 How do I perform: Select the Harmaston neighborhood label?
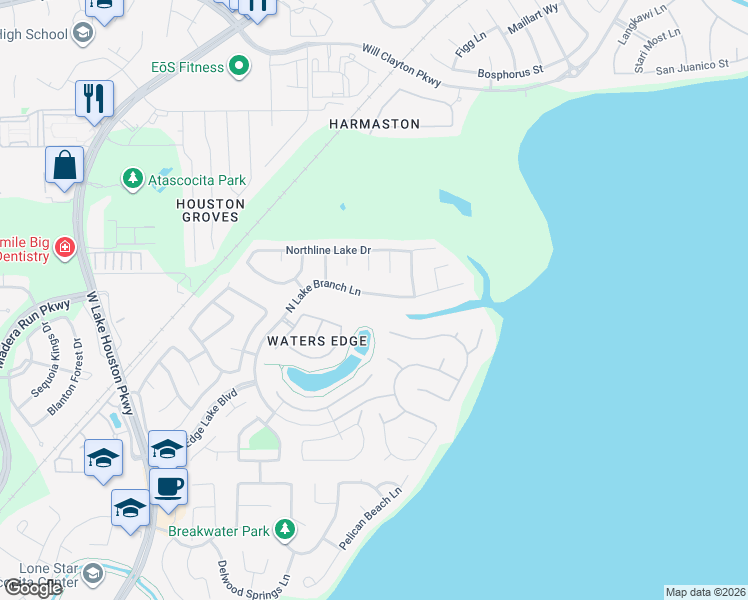click(374, 124)
